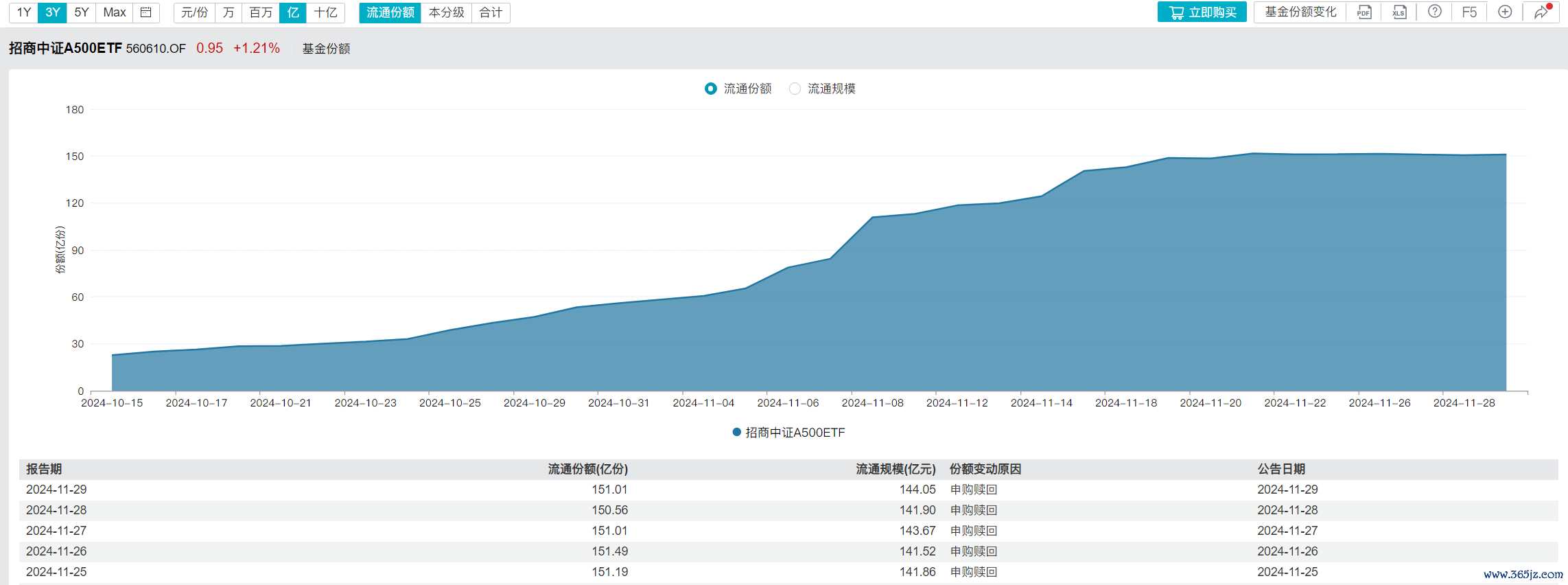This screenshot has height=585, width=1568.
Task: Open 申购赎回 link in 2024-11-26 row
Action: click(x=974, y=551)
